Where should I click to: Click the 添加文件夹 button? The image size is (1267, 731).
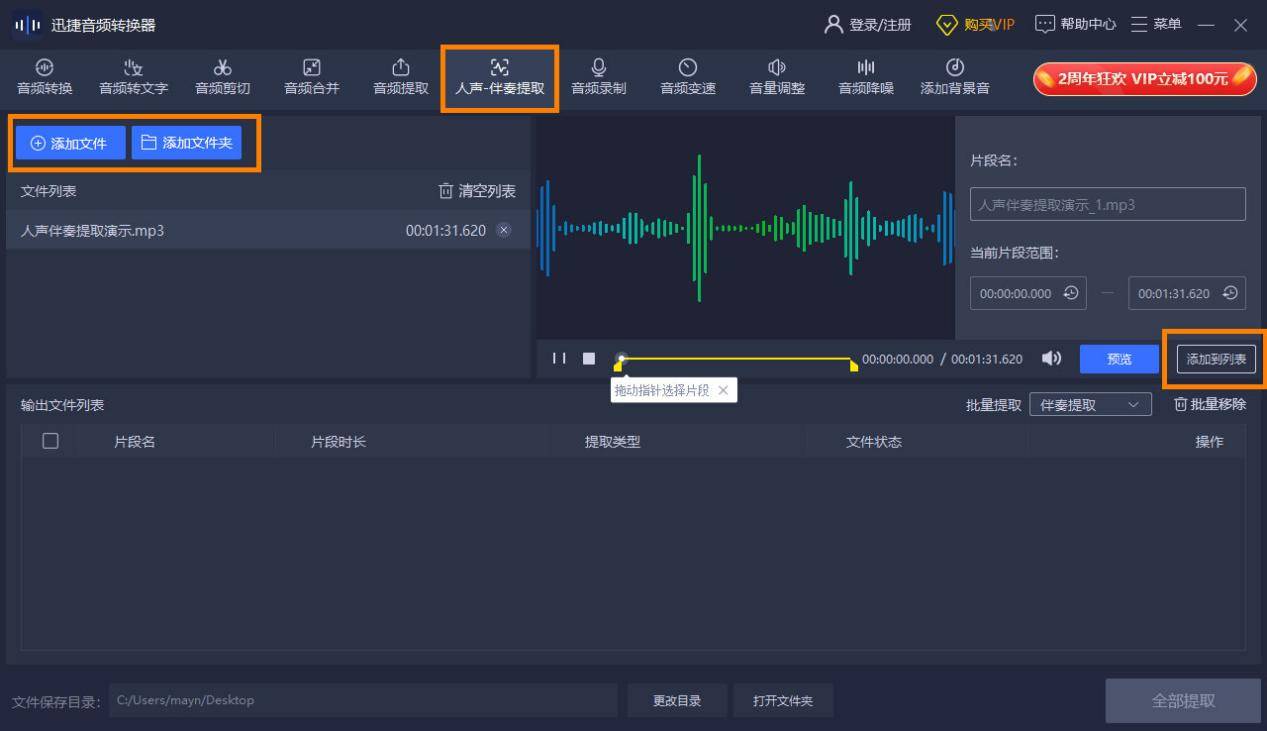tap(187, 143)
